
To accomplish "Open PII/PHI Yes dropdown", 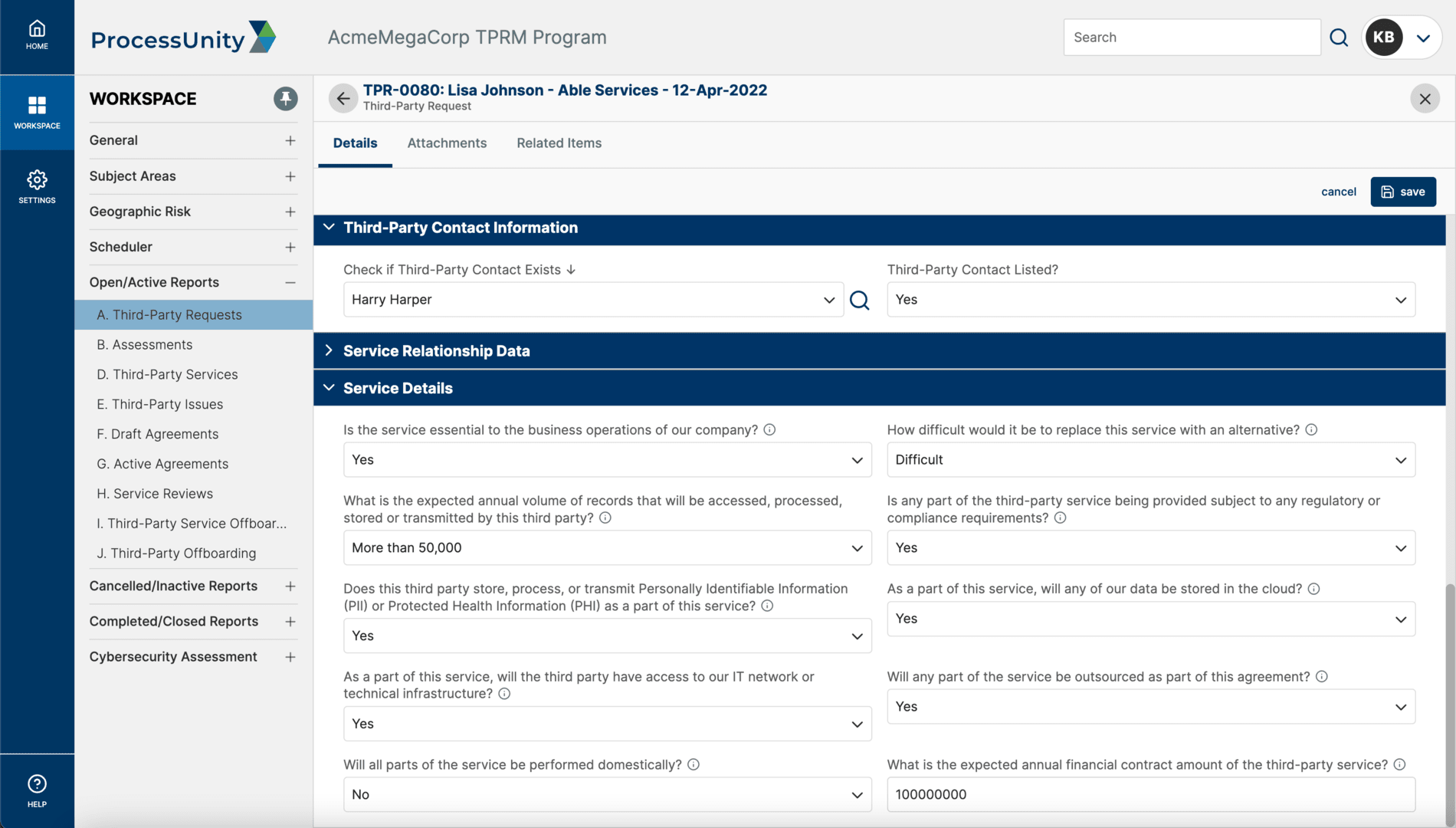I will pos(607,636).
